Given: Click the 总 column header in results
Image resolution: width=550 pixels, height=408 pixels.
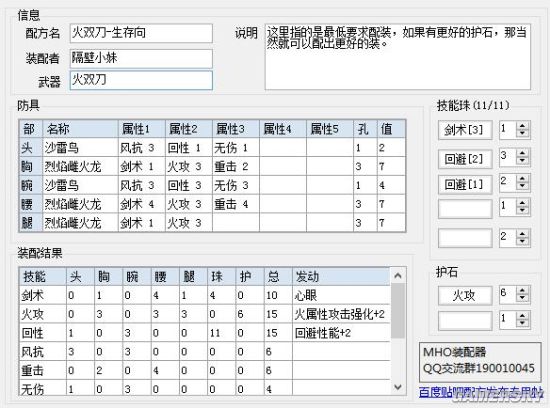Looking at the screenshot, I should click(278, 276).
